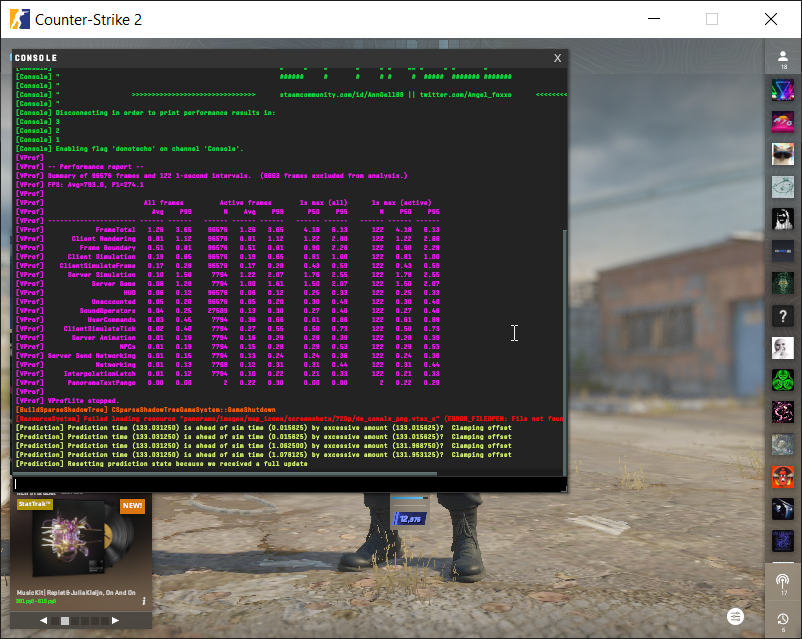Select the pink retro sunset avatar
Screen dimensions: 802x639
[783, 122]
